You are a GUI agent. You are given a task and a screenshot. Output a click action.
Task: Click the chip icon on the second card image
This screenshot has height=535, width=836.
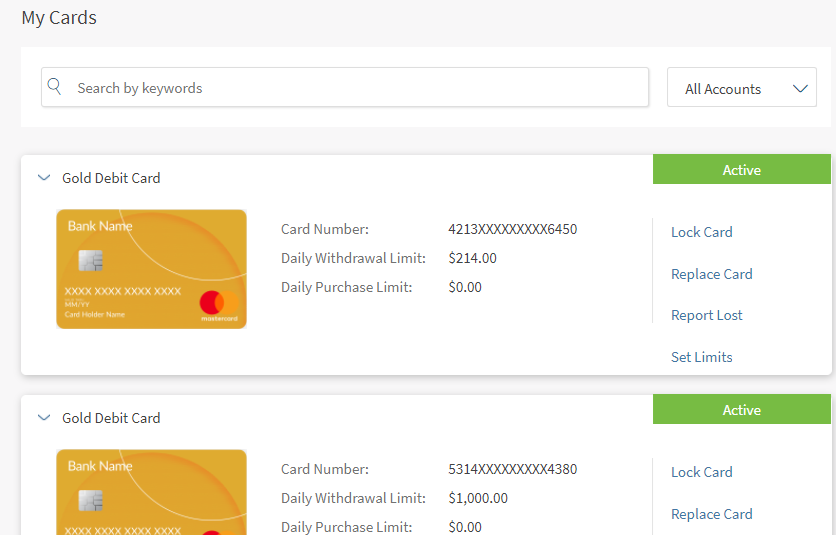tap(91, 501)
